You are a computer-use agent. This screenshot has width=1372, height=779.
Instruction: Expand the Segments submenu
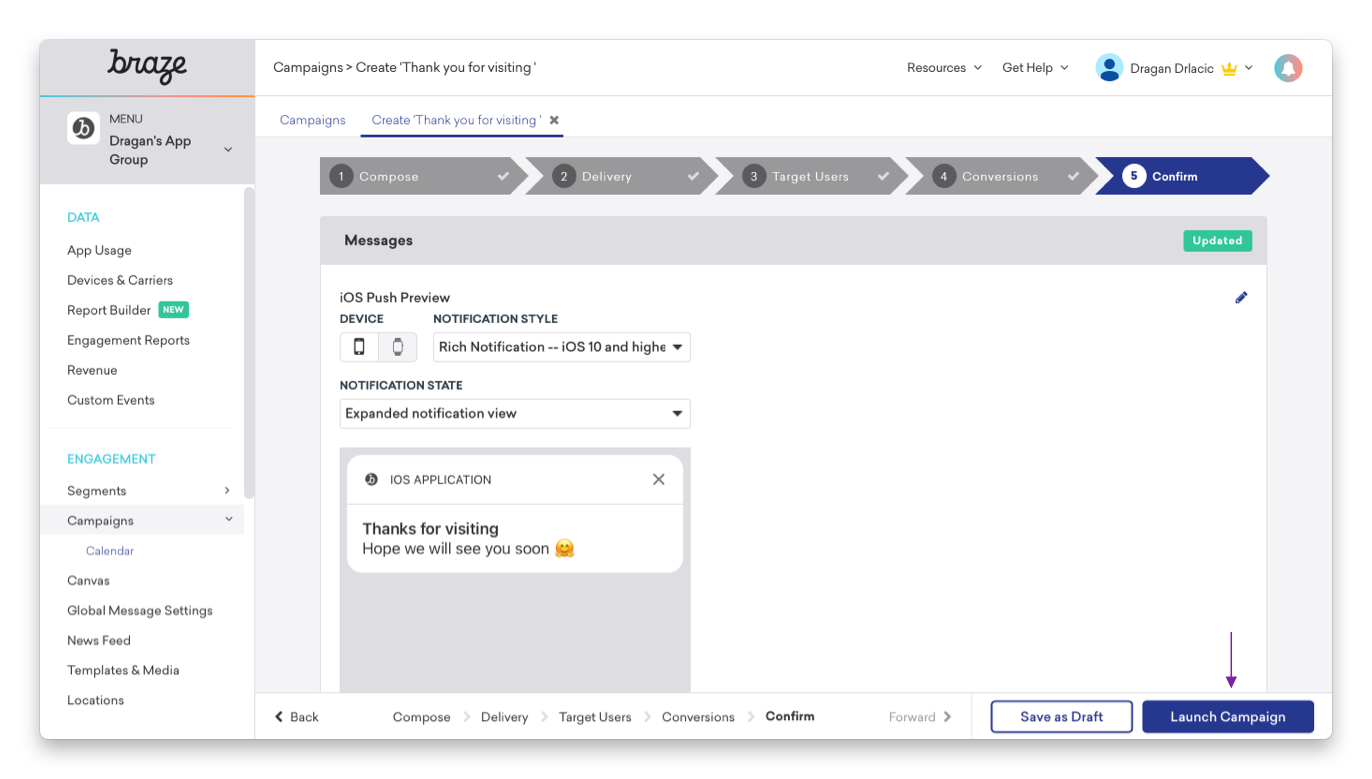pos(227,491)
